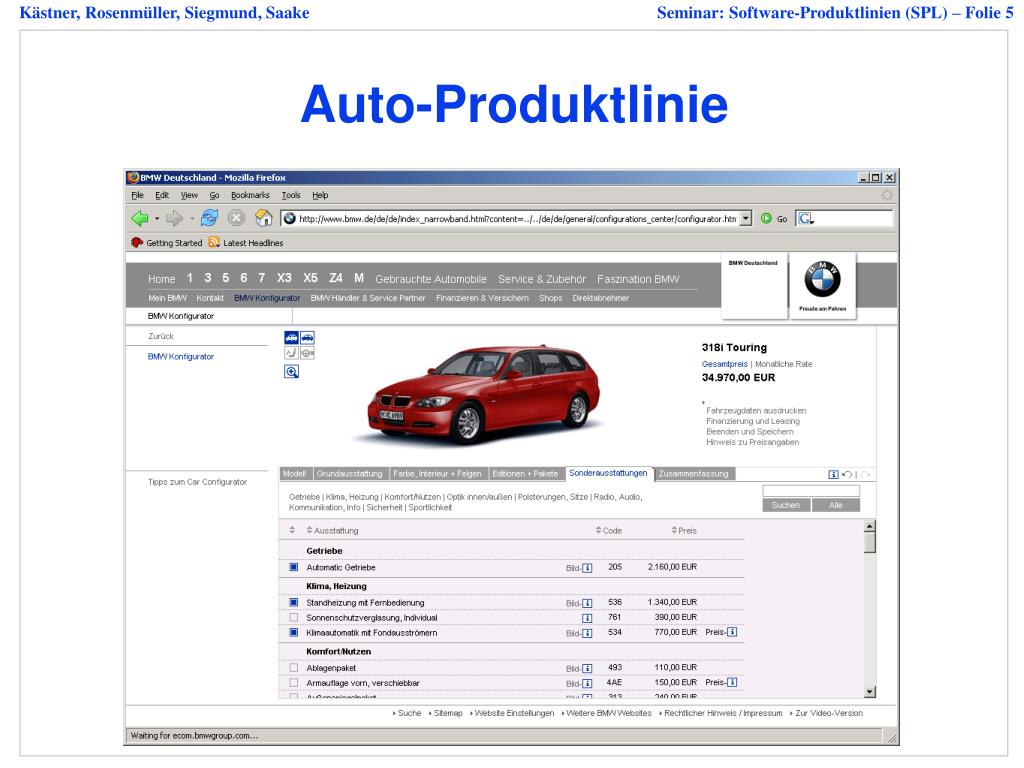The width and height of the screenshot is (1024, 768).
Task: Switch to the Editionen + Pakete tab
Action: [525, 473]
